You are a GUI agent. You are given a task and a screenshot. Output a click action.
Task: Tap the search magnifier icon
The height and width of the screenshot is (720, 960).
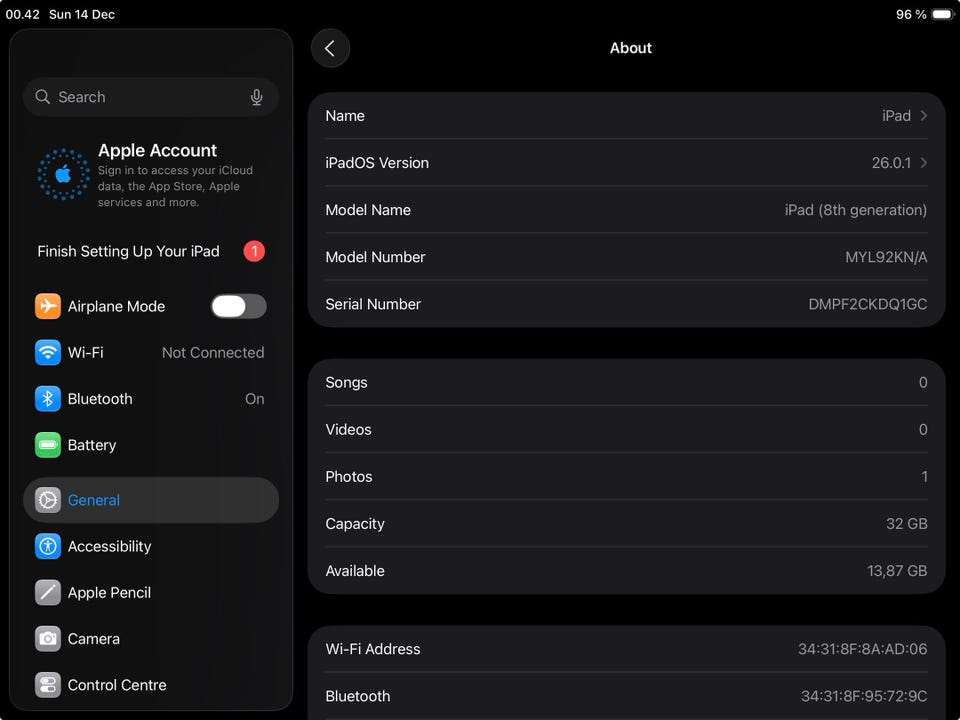point(42,97)
